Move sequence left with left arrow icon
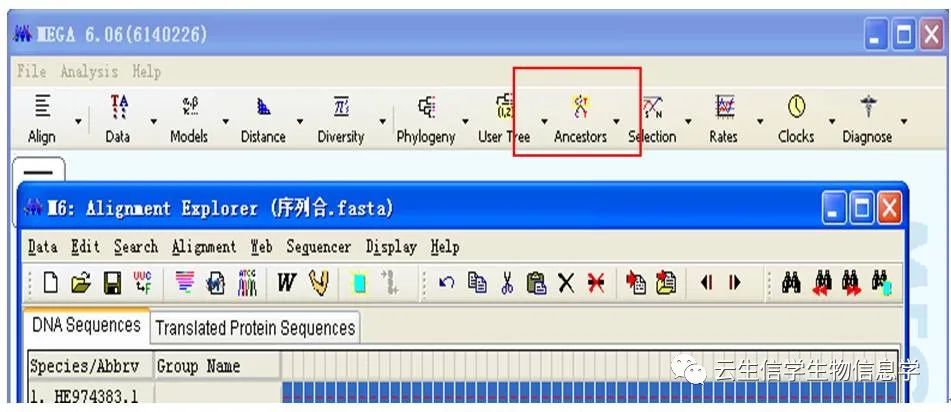 pyautogui.click(x=705, y=283)
